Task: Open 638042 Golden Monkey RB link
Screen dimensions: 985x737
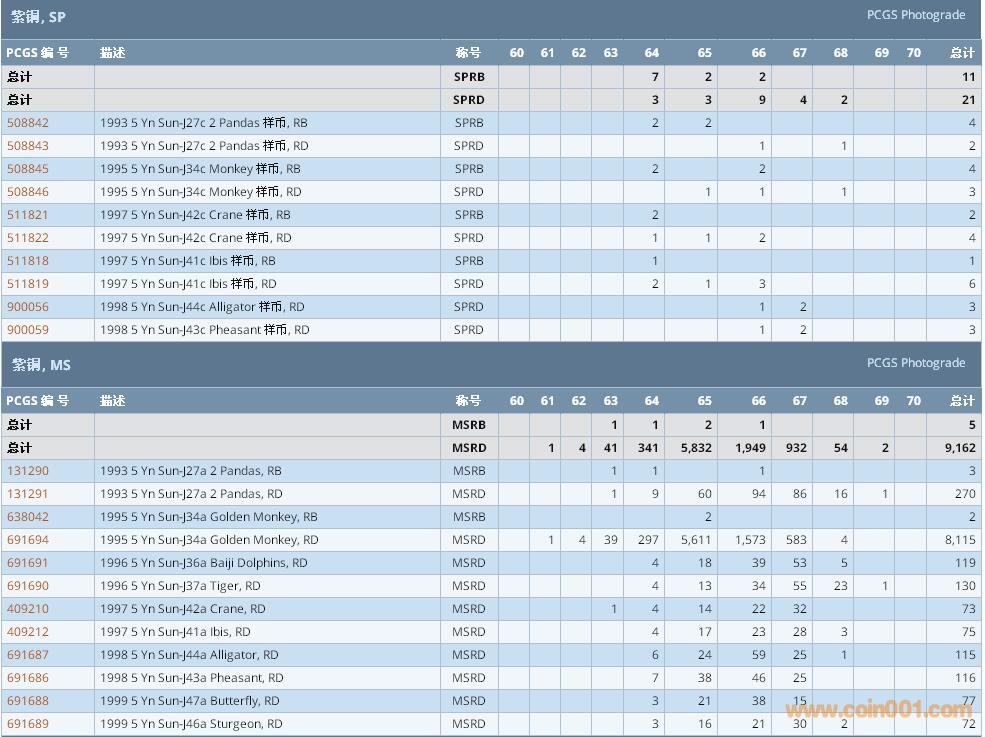Action: pos(28,517)
